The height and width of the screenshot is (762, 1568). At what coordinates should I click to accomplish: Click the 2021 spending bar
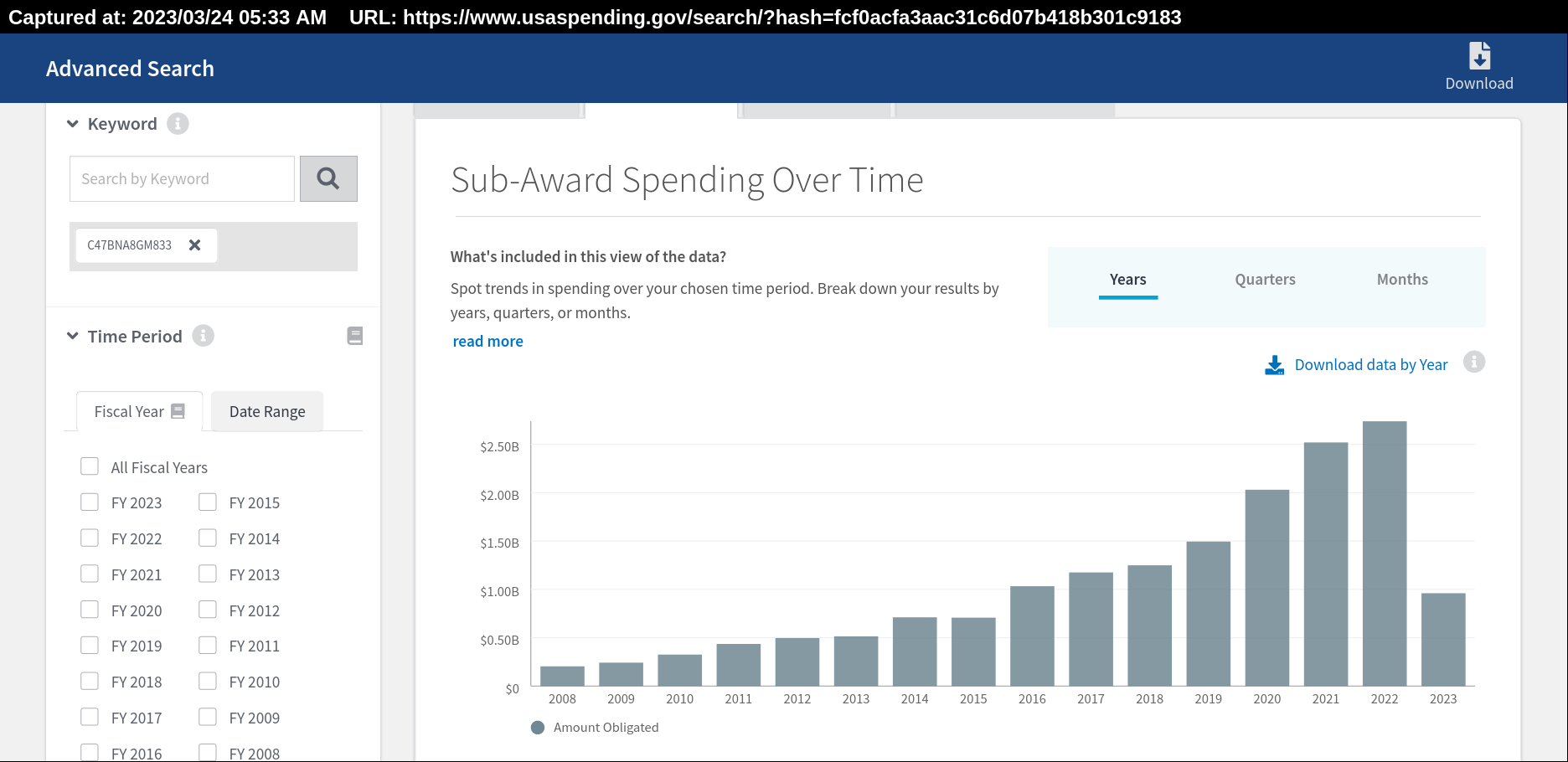1326,564
